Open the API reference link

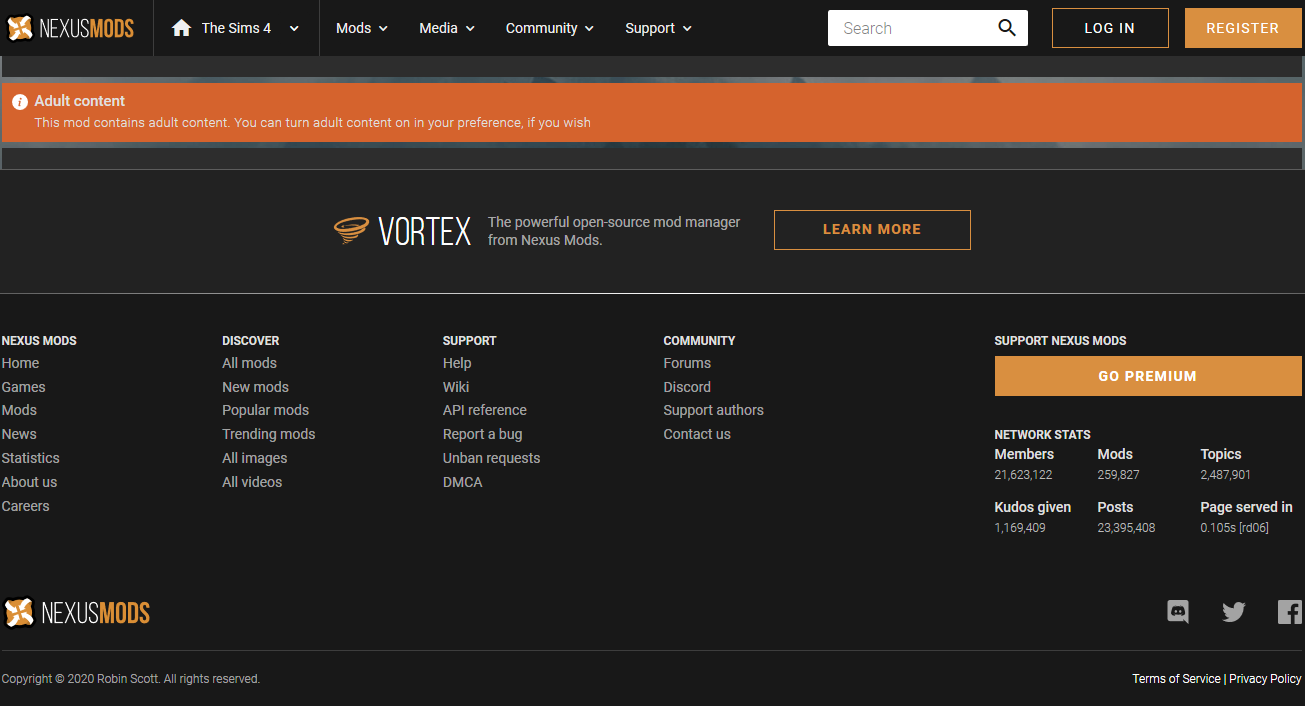pyautogui.click(x=485, y=410)
